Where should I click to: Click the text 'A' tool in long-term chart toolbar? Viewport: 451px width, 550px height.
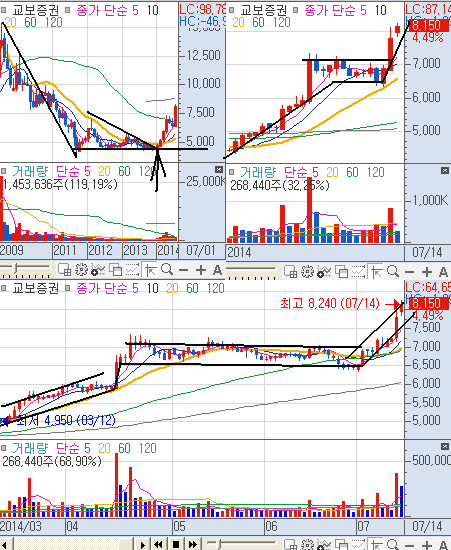[x=217, y=270]
